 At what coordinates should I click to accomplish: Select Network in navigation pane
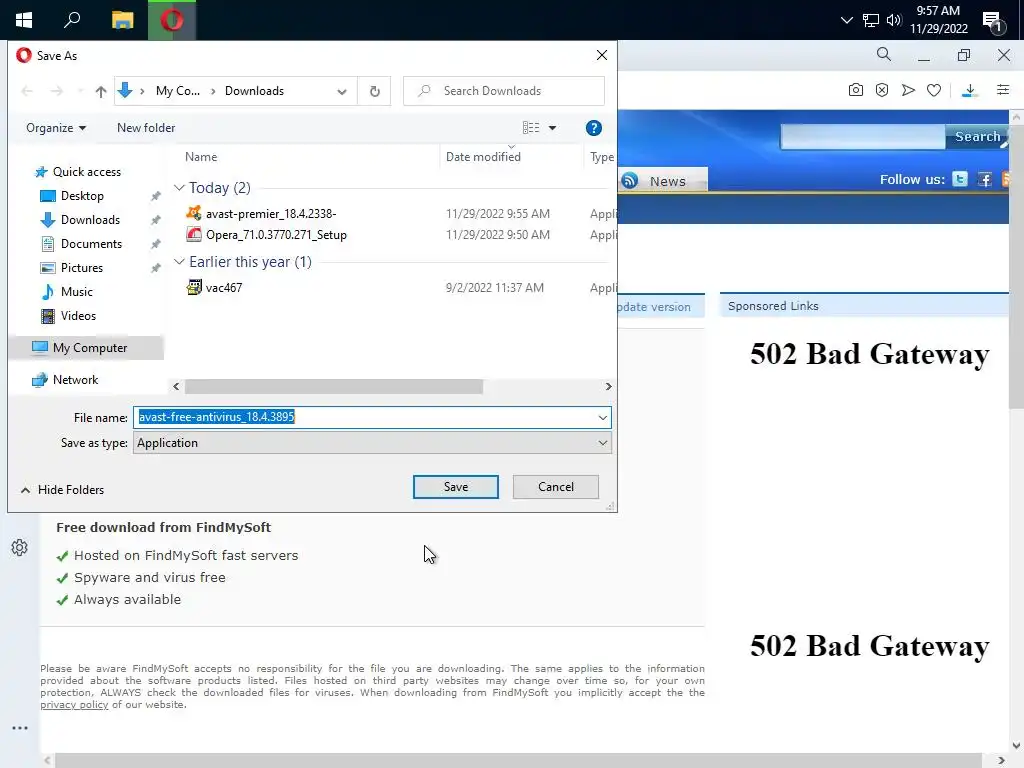click(x=75, y=379)
